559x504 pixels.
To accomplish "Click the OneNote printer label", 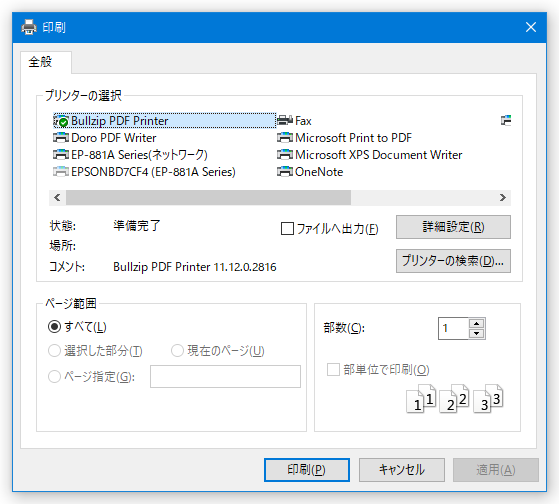I will click(319, 172).
